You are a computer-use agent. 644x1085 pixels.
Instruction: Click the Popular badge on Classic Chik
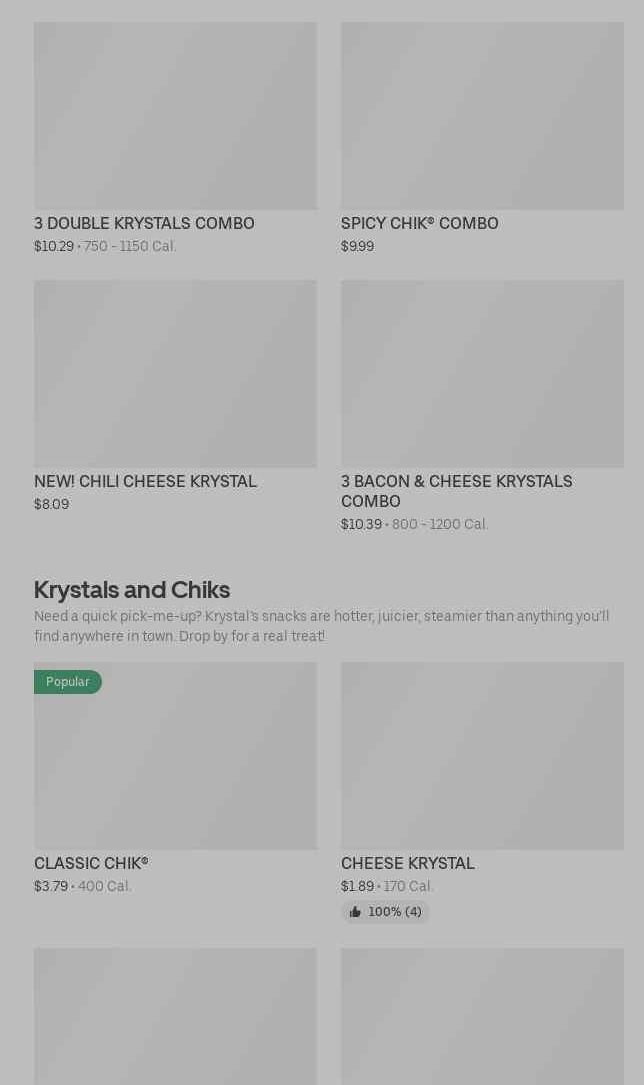coord(68,682)
